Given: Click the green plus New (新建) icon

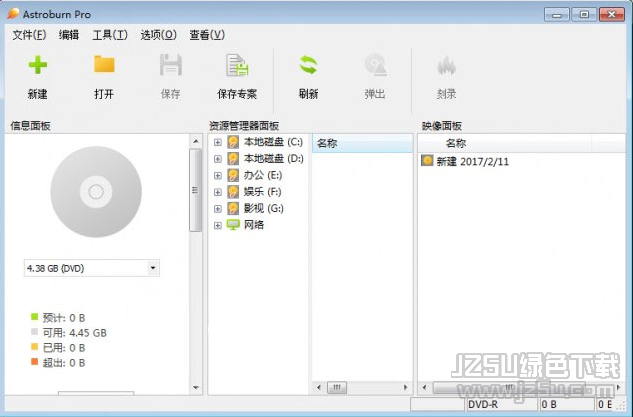Looking at the screenshot, I should click(38, 65).
